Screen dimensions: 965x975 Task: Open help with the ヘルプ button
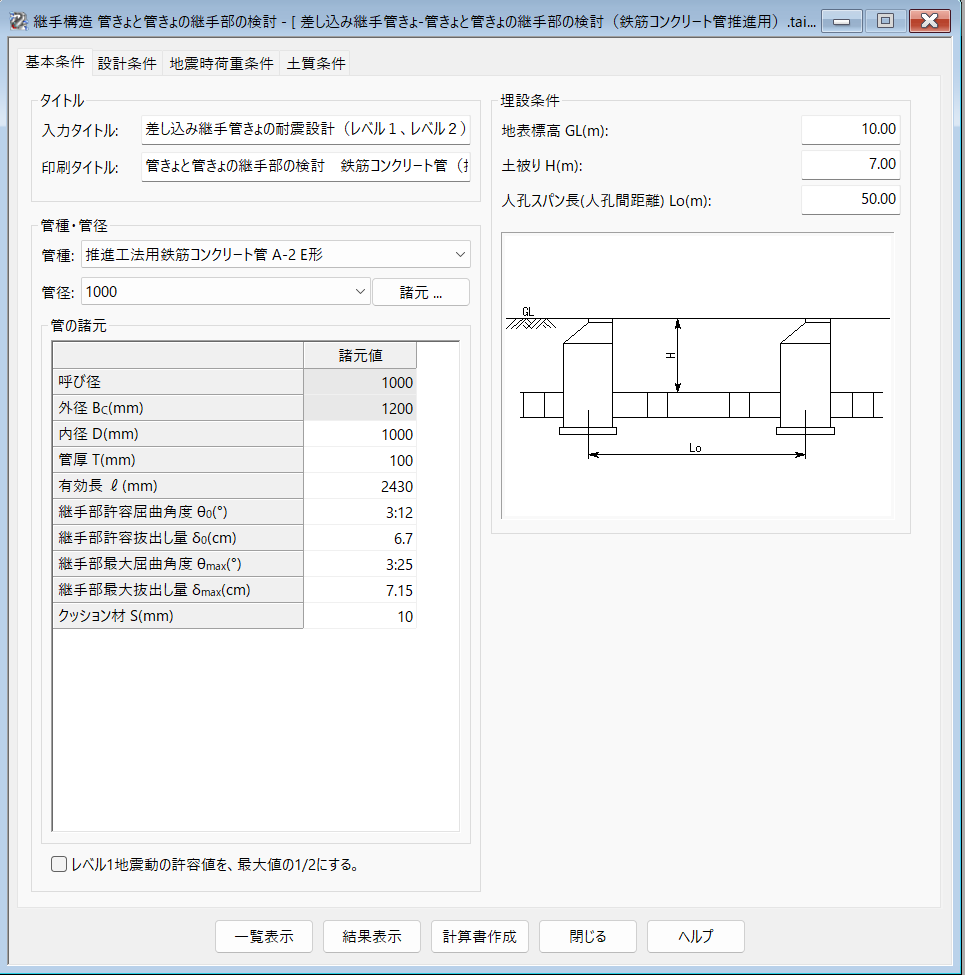(x=696, y=937)
